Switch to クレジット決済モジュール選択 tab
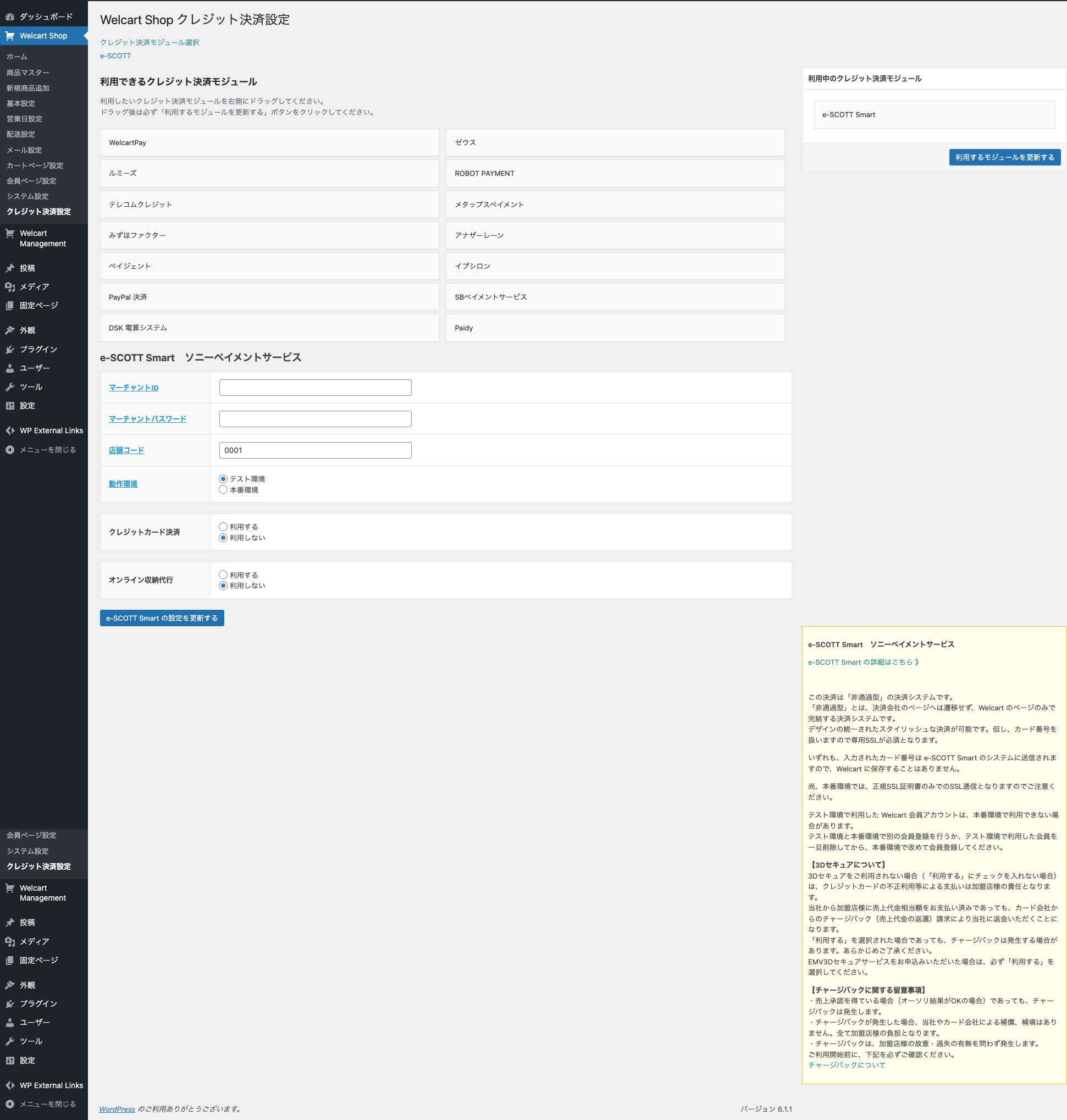1067x1120 pixels. click(150, 43)
